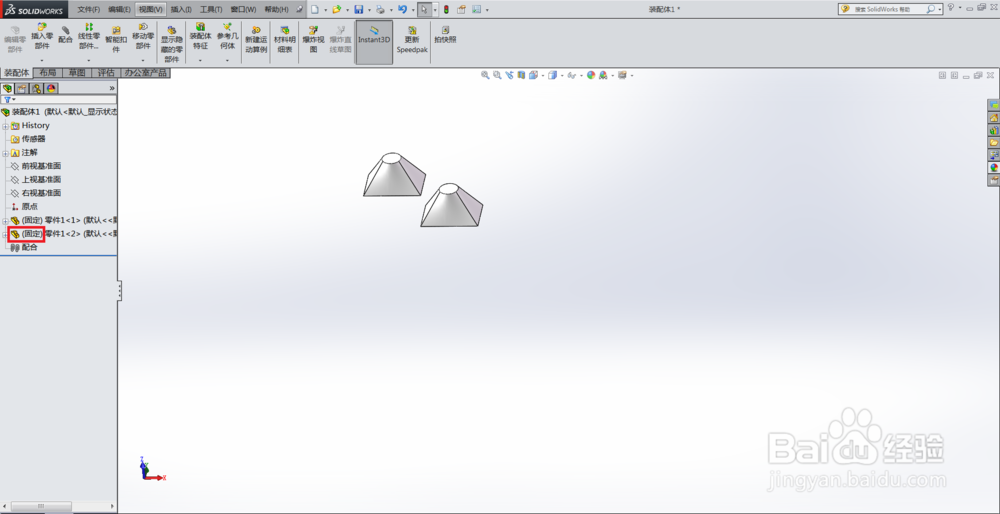The image size is (1000, 514).
Task: Open dropdown arrow under 线性零部件
Action: [89, 61]
